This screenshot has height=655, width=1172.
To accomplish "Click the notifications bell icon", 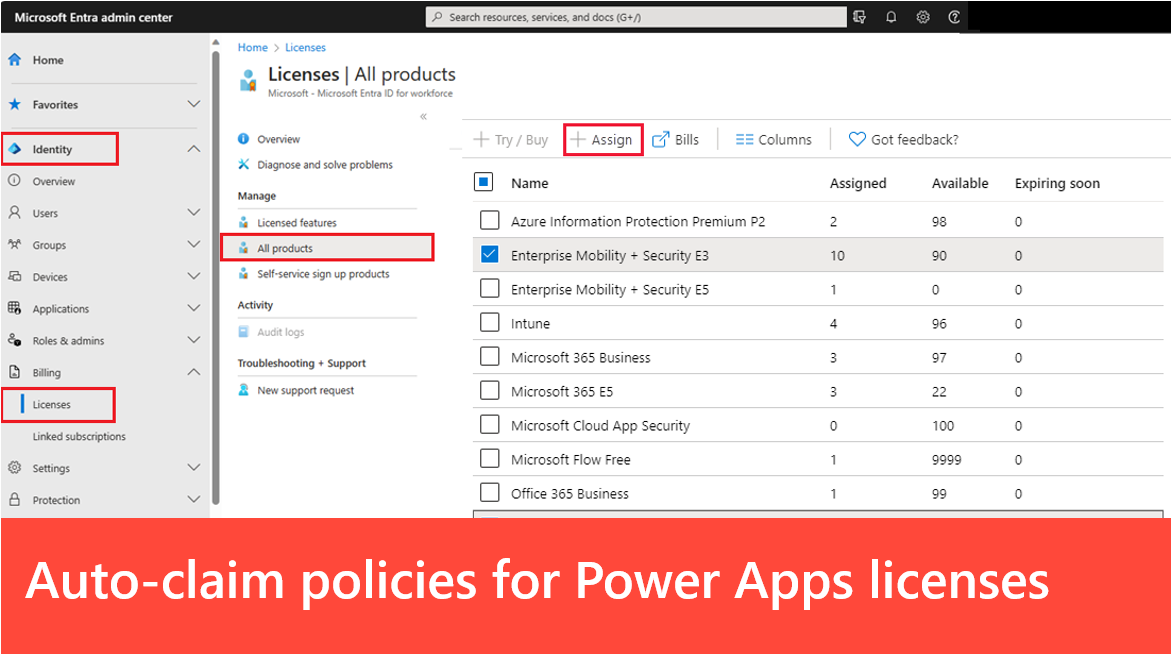I will (891, 17).
